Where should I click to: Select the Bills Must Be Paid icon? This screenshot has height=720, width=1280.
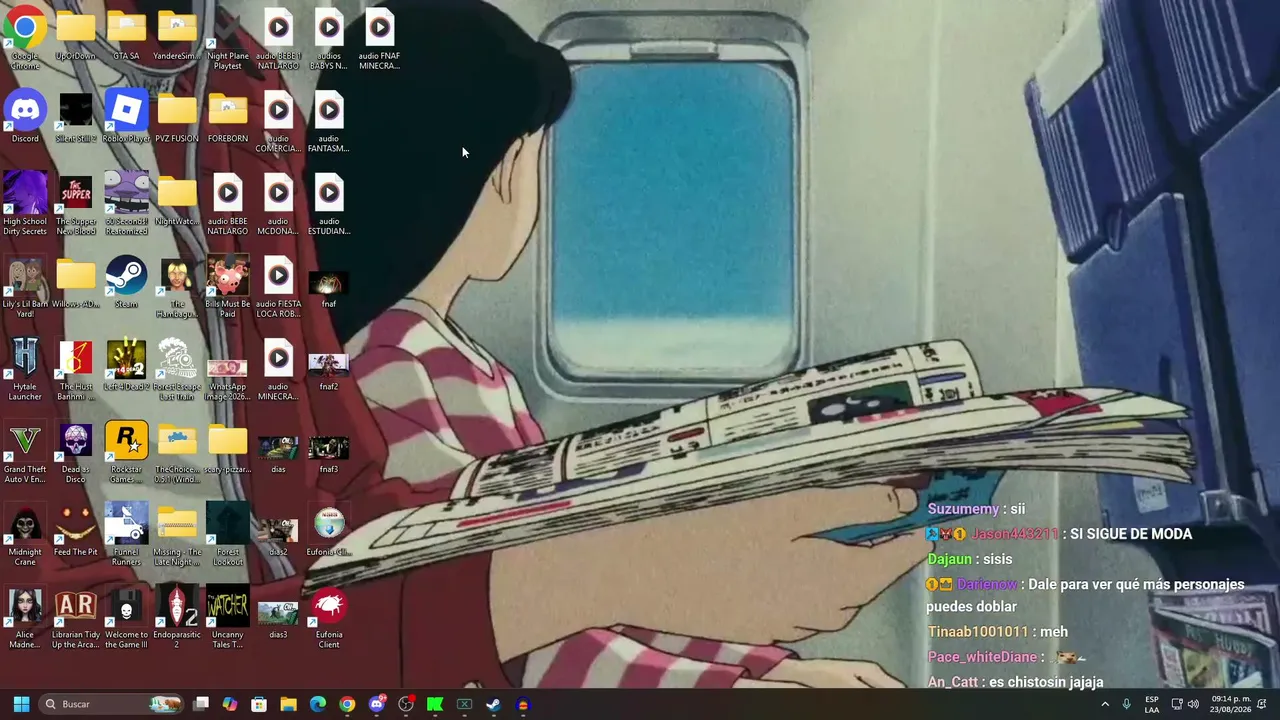(x=228, y=288)
